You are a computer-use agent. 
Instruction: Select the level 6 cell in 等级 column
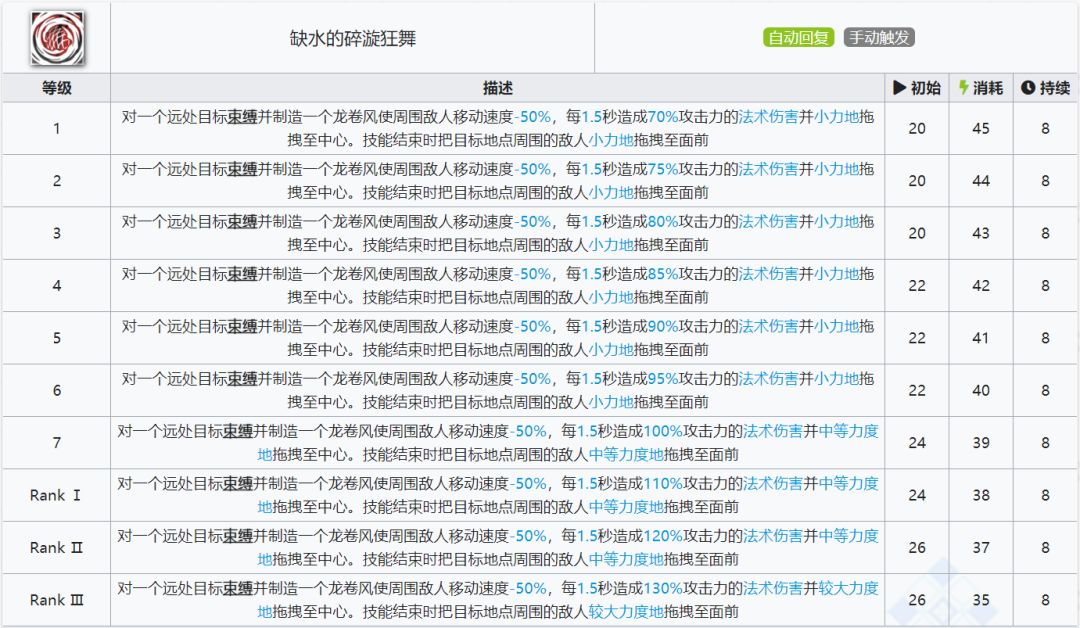click(x=56, y=390)
